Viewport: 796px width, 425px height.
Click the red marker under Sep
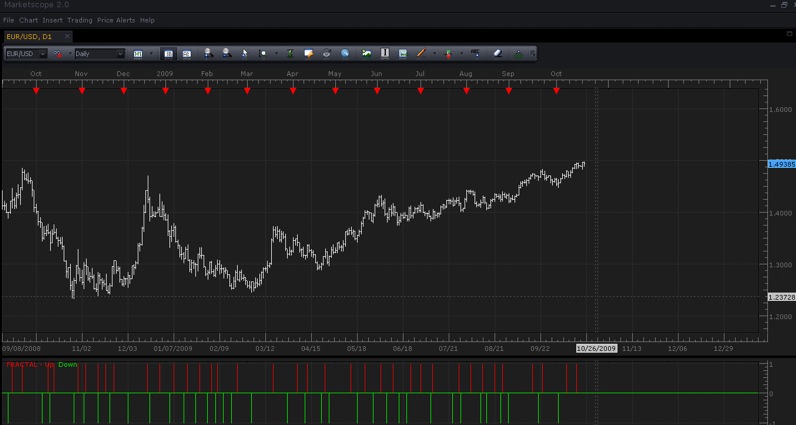[509, 91]
